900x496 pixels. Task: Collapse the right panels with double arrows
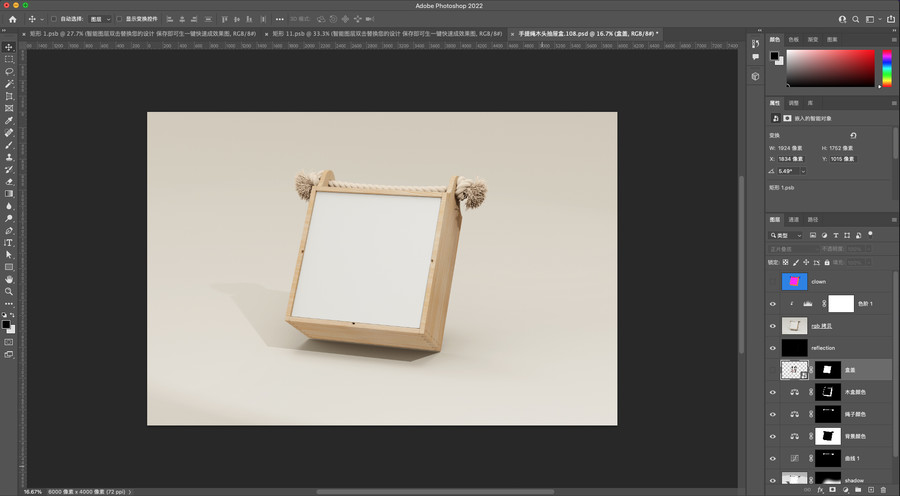click(893, 30)
